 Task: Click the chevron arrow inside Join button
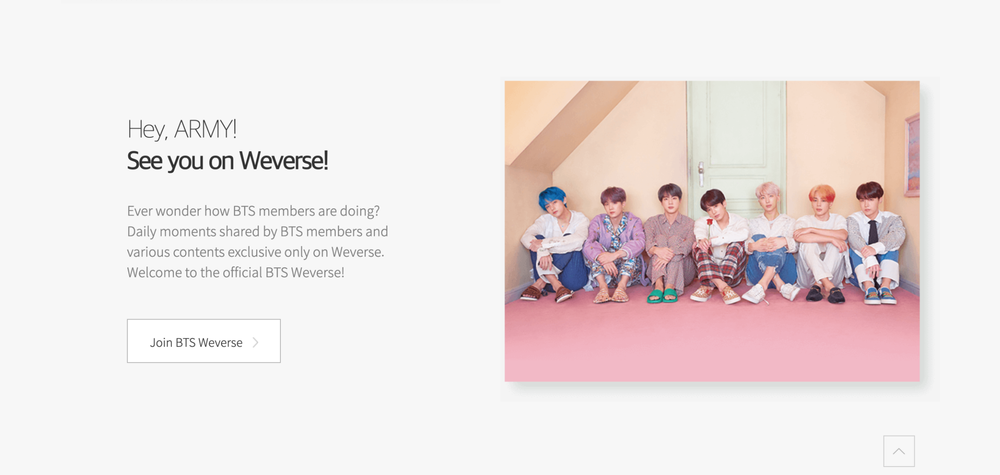point(256,342)
